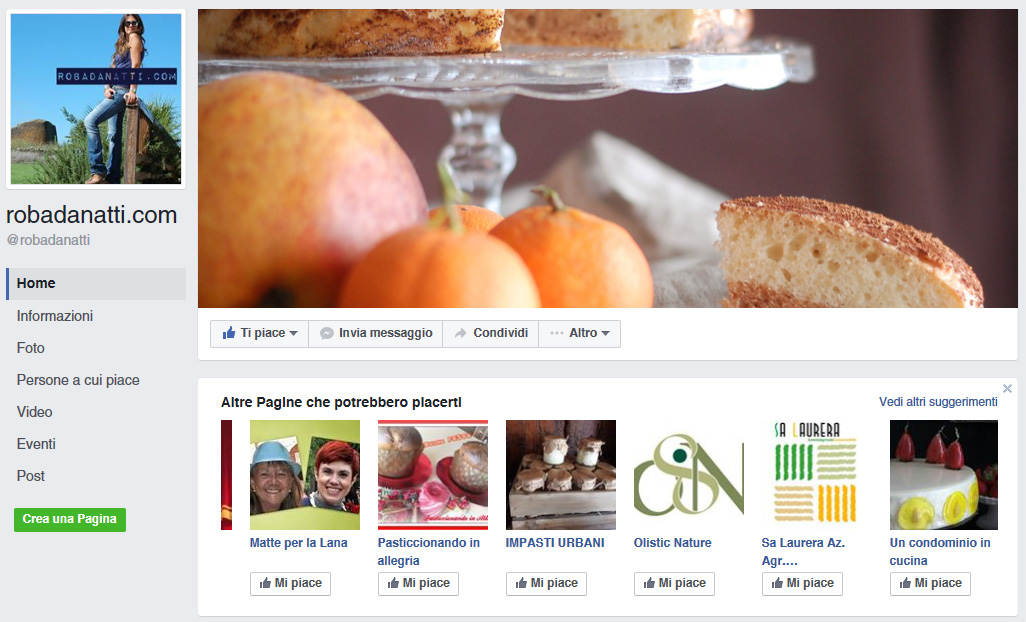Open the robadanatti.com profile picture
Screen dimensions: 1026x622
(x=96, y=99)
